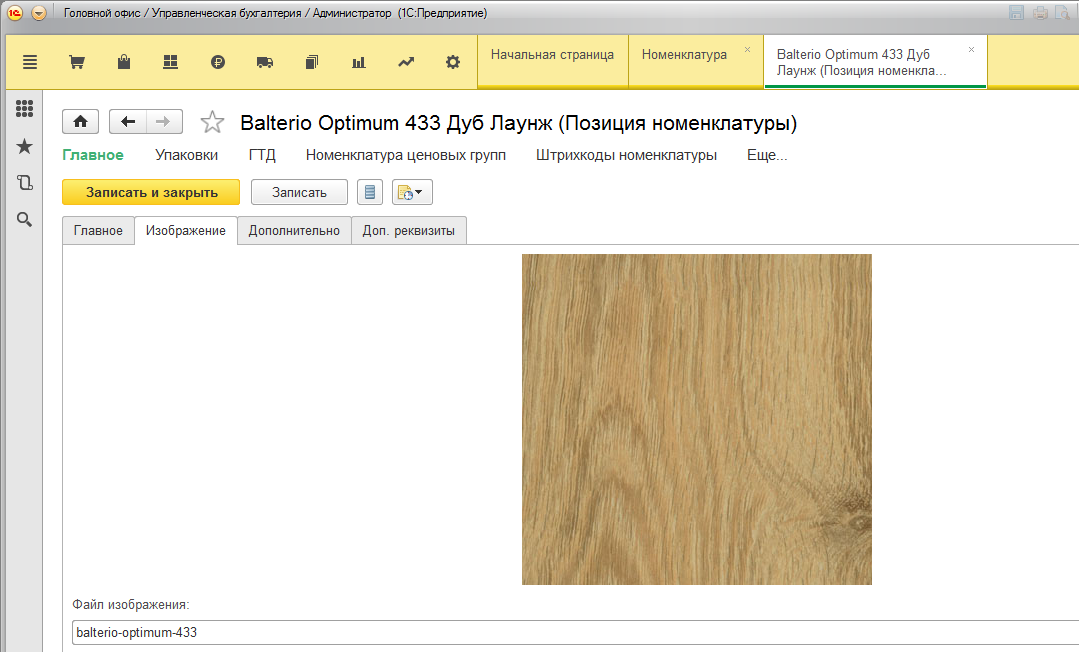Open the history icon in left sidebar

24,182
